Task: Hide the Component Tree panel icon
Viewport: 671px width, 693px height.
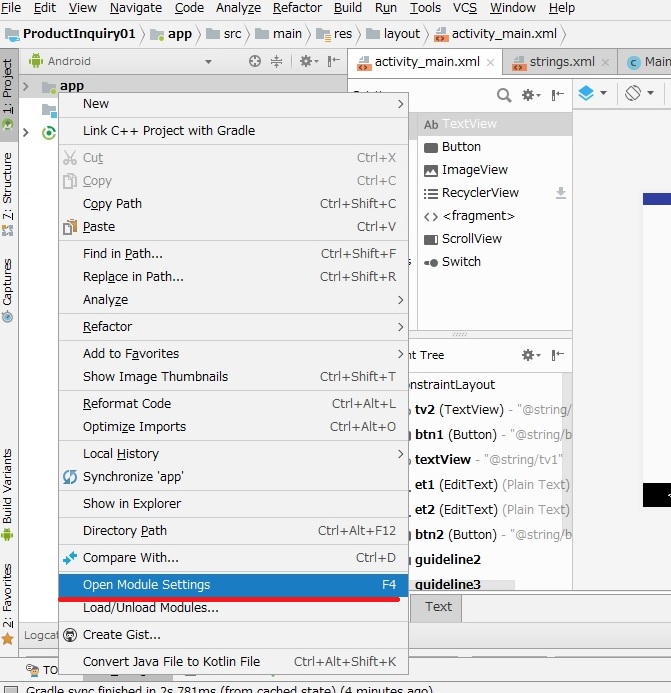Action: [x=557, y=355]
